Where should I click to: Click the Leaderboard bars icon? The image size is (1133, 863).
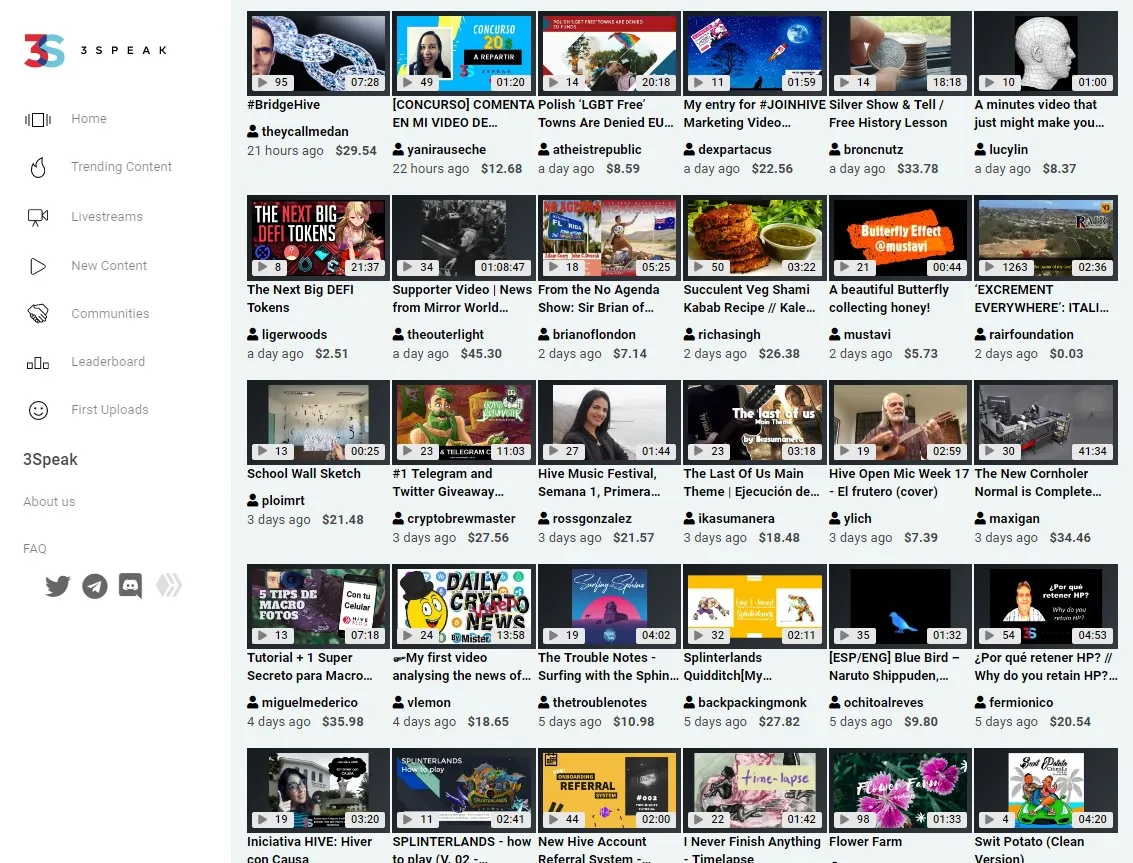(38, 362)
